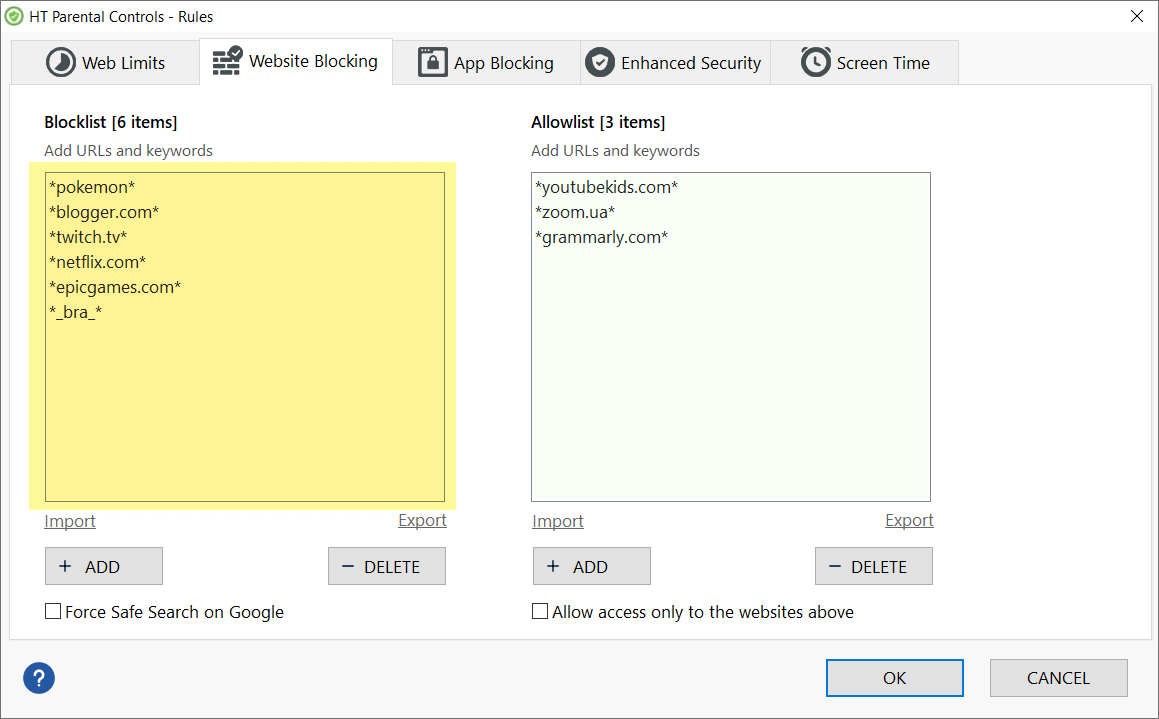
Task: Click the HT Parental Controls app icon
Action: point(14,16)
